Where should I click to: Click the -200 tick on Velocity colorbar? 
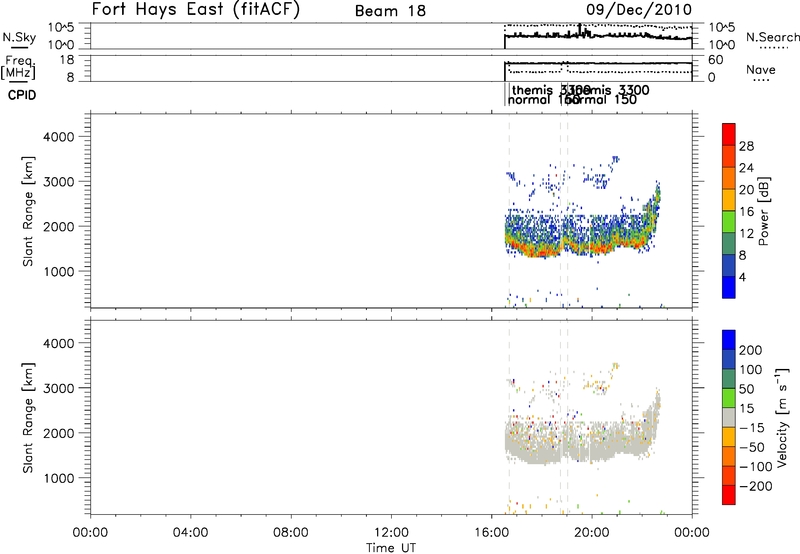click(755, 486)
